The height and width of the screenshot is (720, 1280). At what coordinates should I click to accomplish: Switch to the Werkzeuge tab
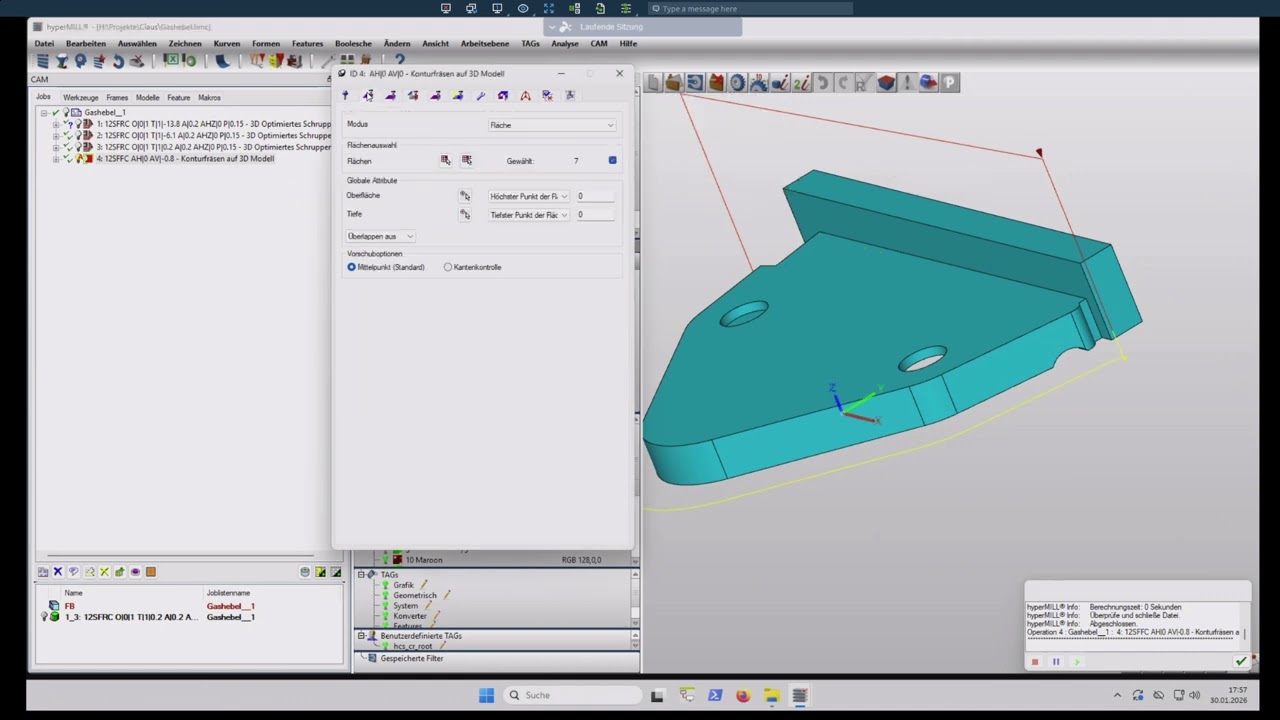pyautogui.click(x=81, y=97)
